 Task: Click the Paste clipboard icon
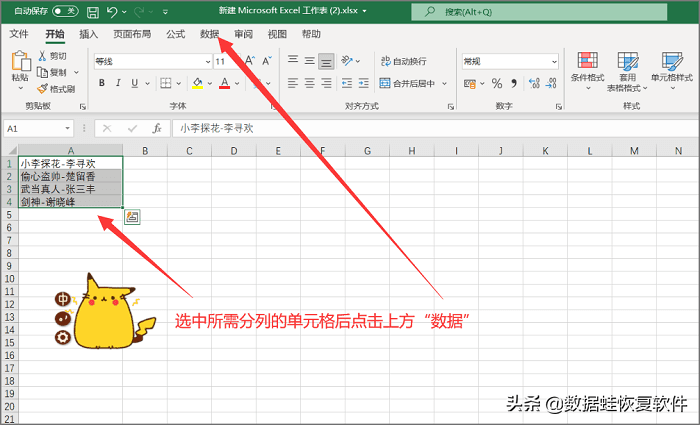point(21,61)
